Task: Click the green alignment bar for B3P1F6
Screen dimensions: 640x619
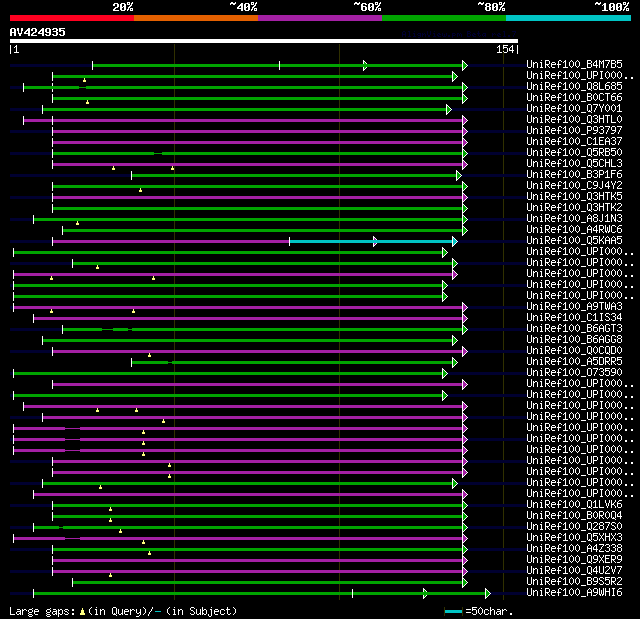Action: pyautogui.click(x=294, y=175)
